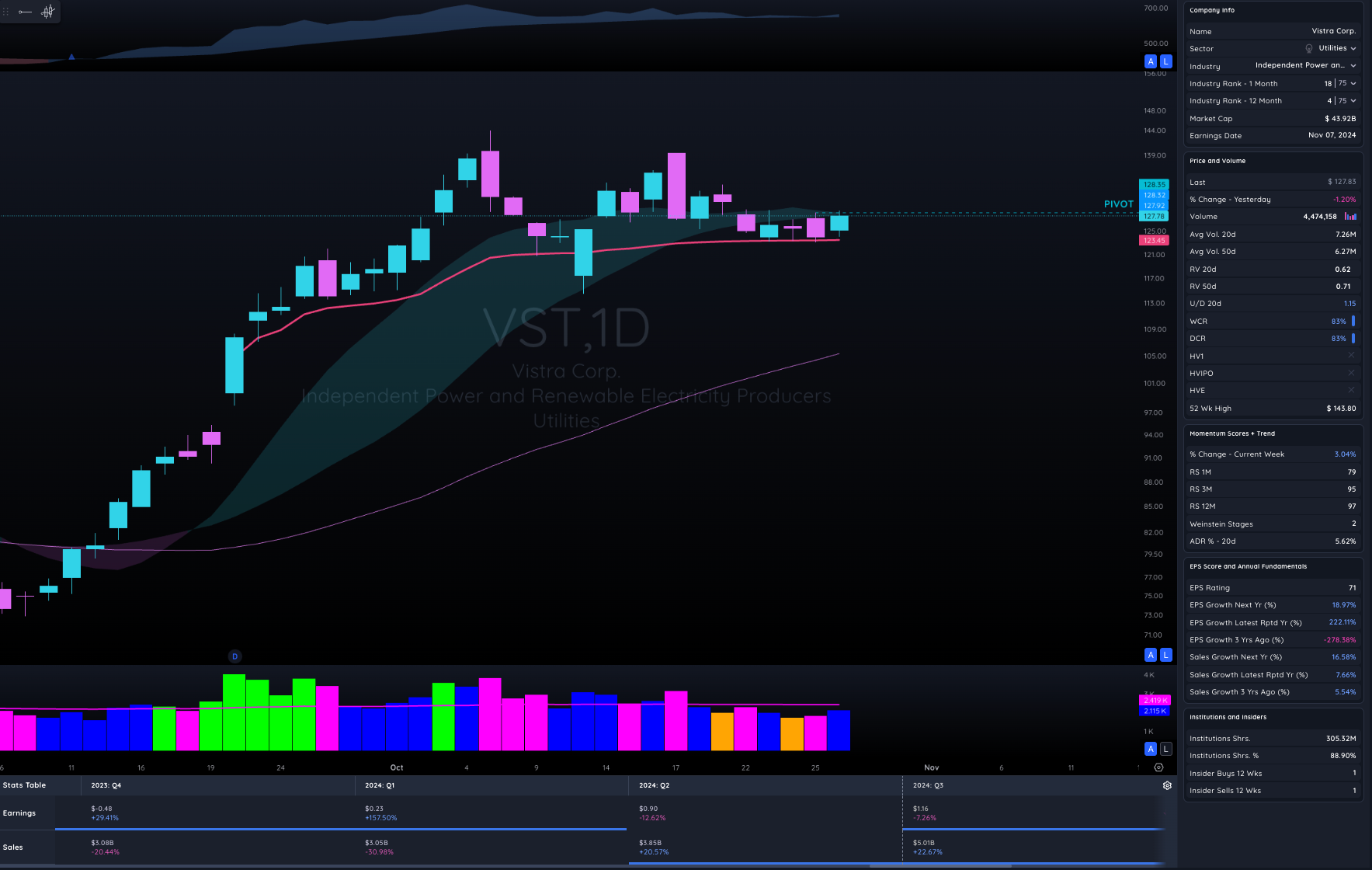1372x870 pixels.
Task: Enable log scale on volume pane
Action: click(x=1165, y=749)
